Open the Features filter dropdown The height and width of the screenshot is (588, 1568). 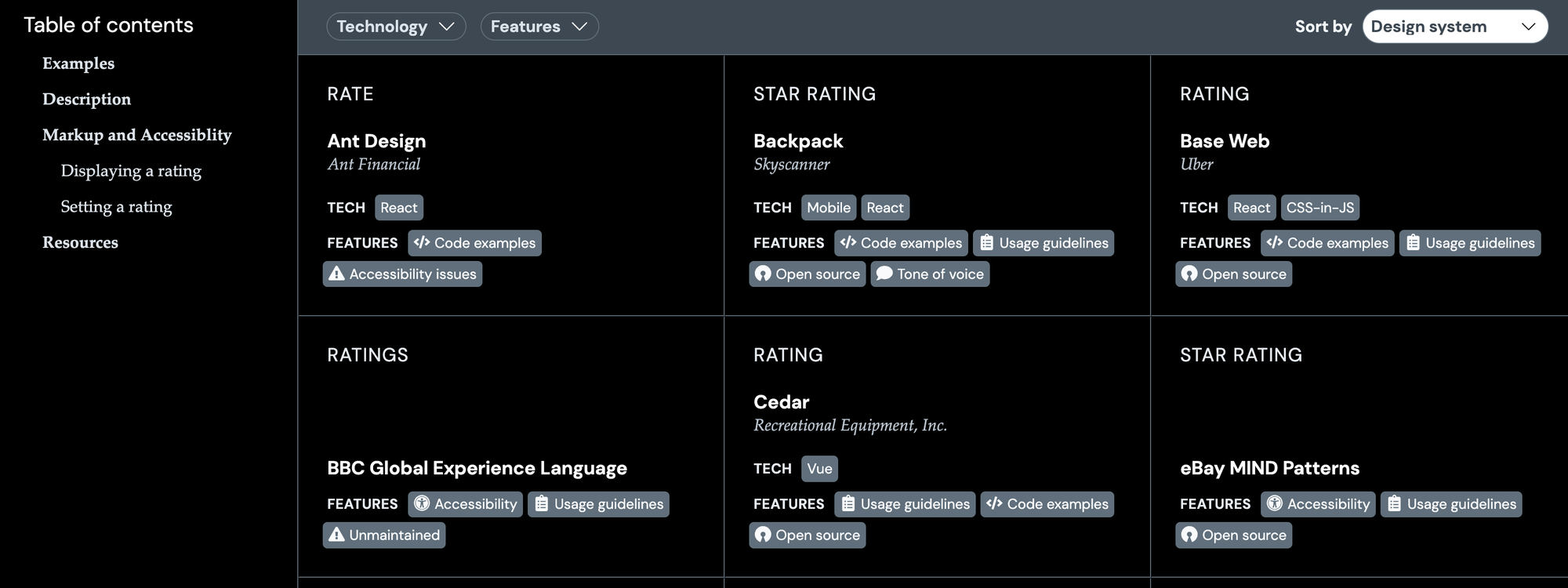point(539,27)
